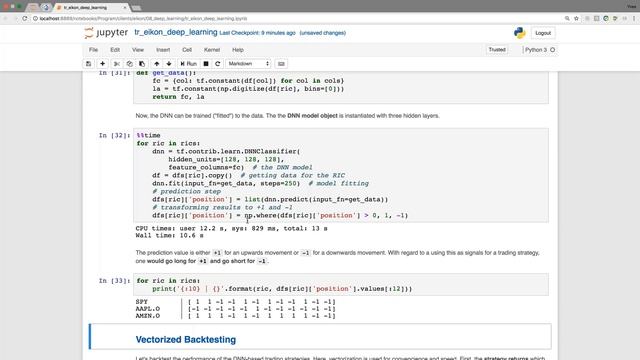
Task: Click the hidden_units=[128, 128, 128] line
Action: tap(226, 160)
